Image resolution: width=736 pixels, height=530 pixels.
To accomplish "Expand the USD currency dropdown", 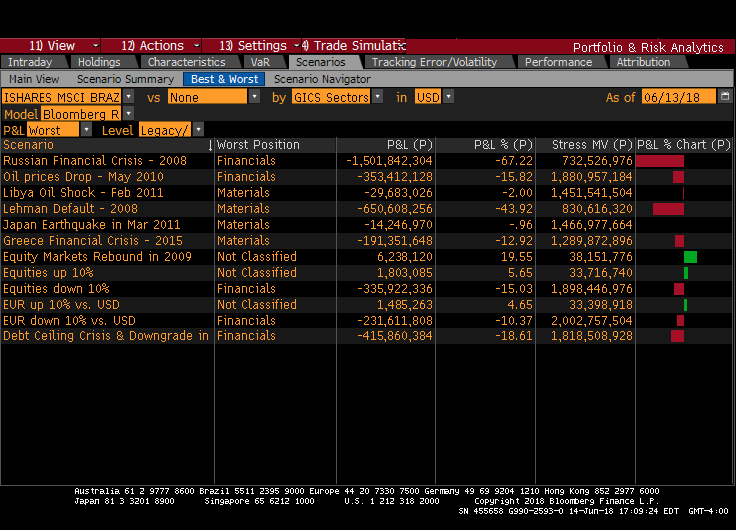I will 448,97.
